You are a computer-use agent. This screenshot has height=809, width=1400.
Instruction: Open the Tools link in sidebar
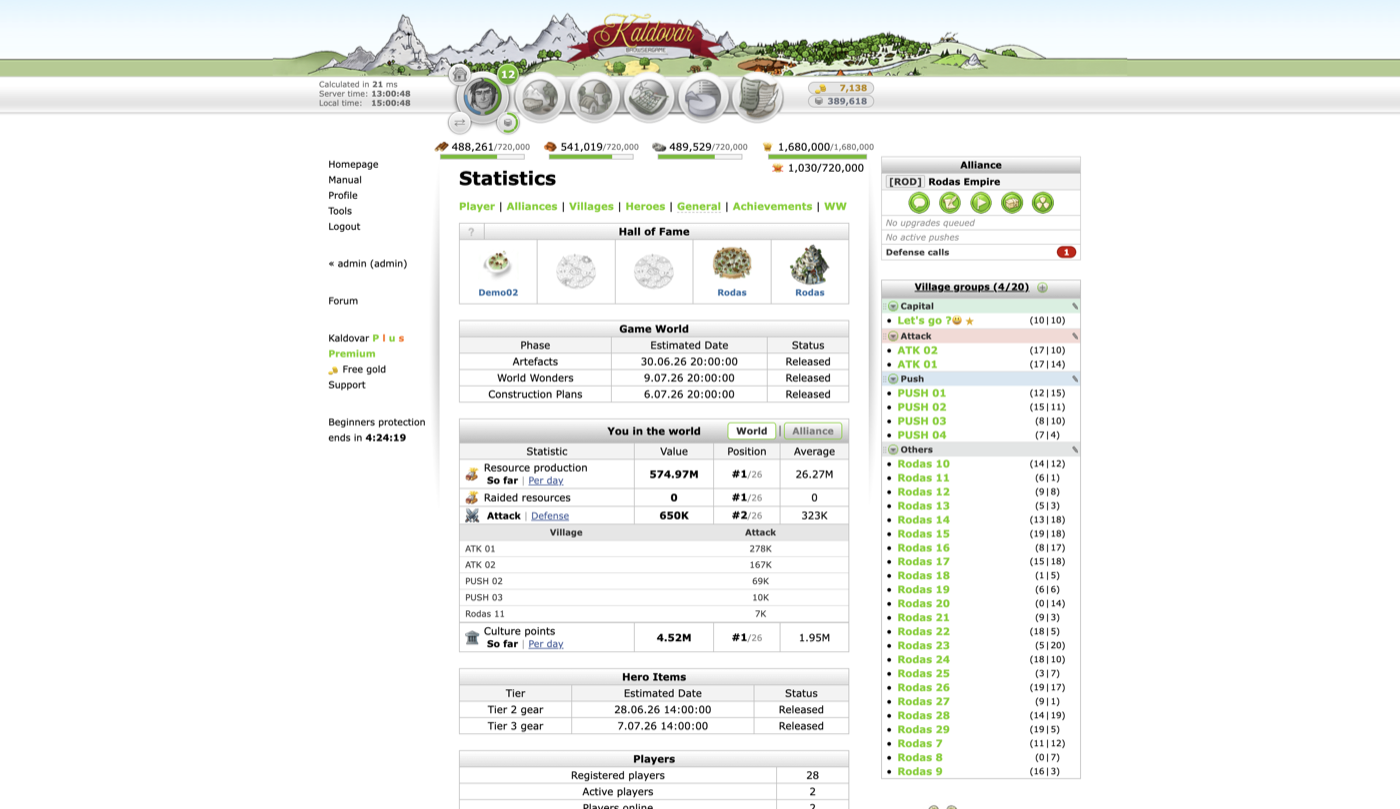(x=340, y=211)
